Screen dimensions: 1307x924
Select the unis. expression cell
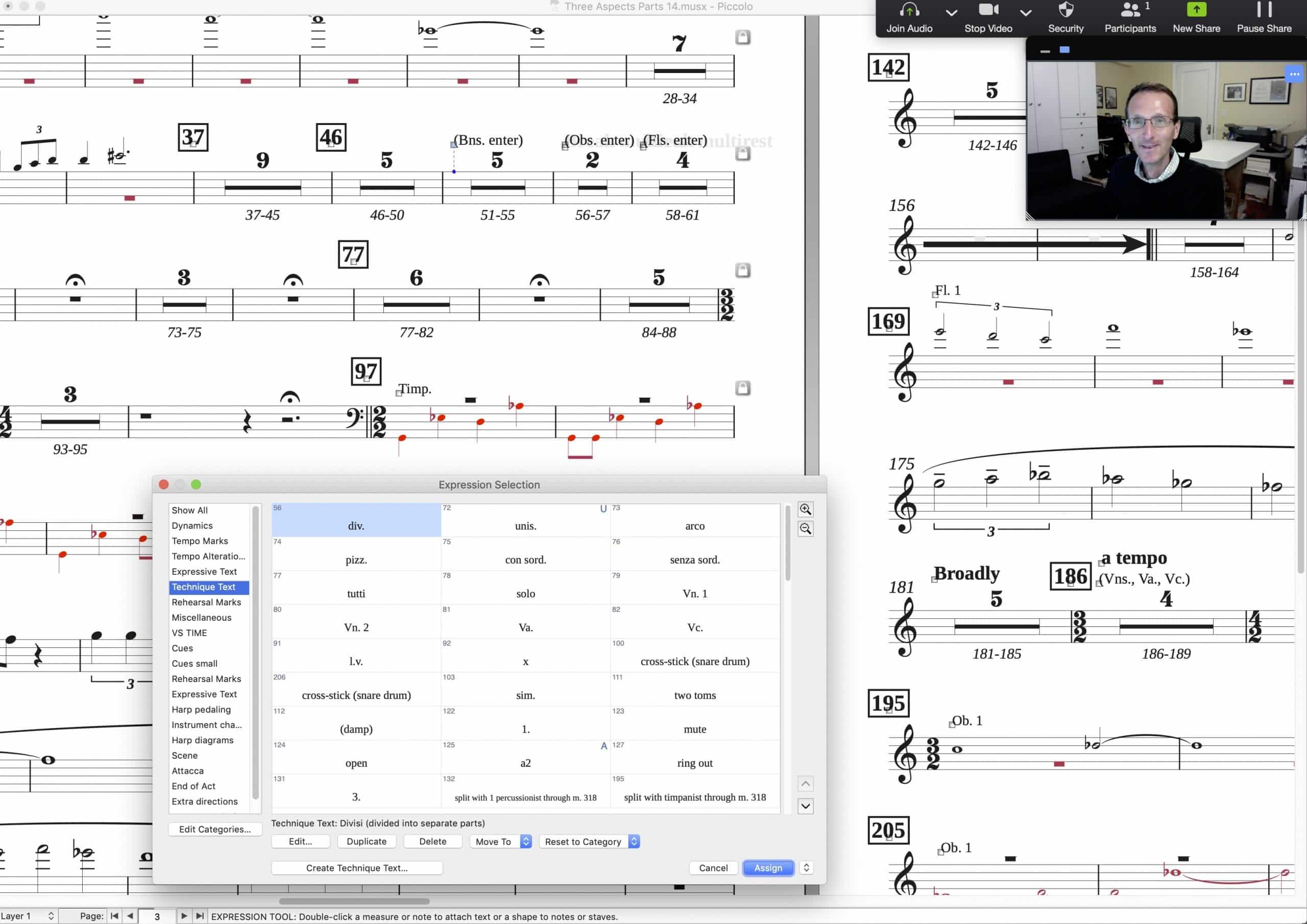click(525, 525)
